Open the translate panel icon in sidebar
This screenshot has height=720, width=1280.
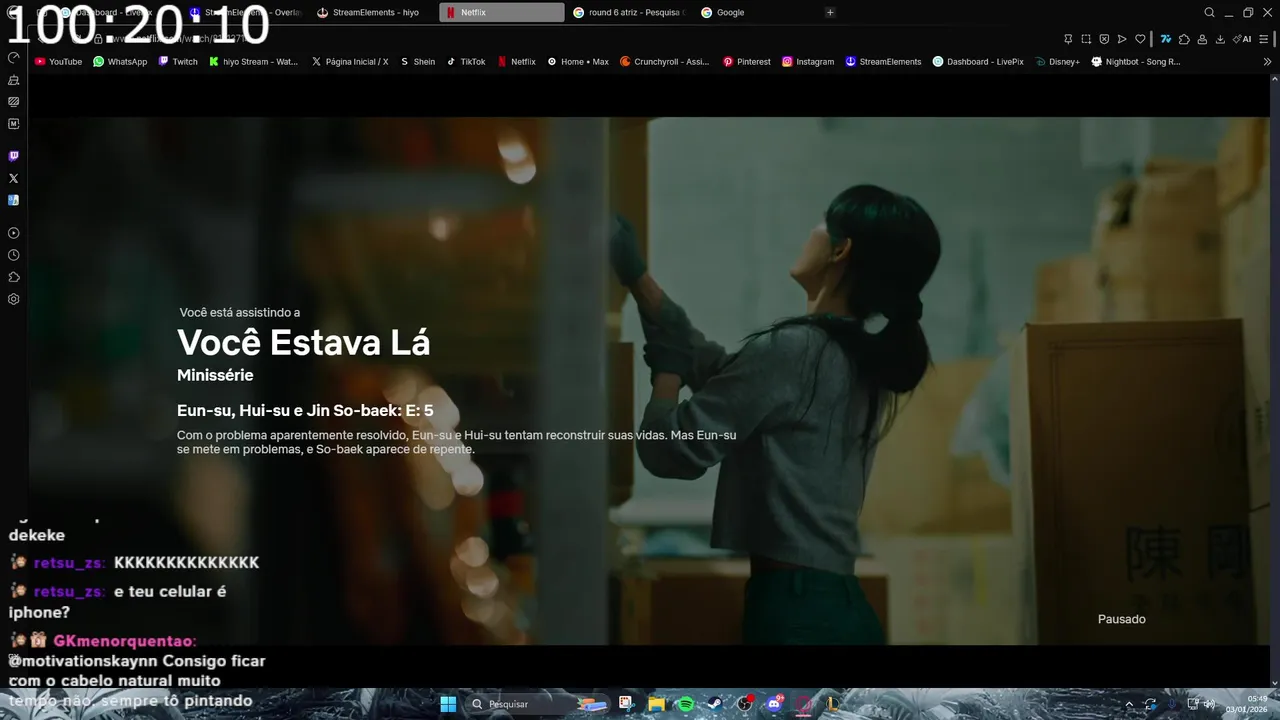pos(13,200)
